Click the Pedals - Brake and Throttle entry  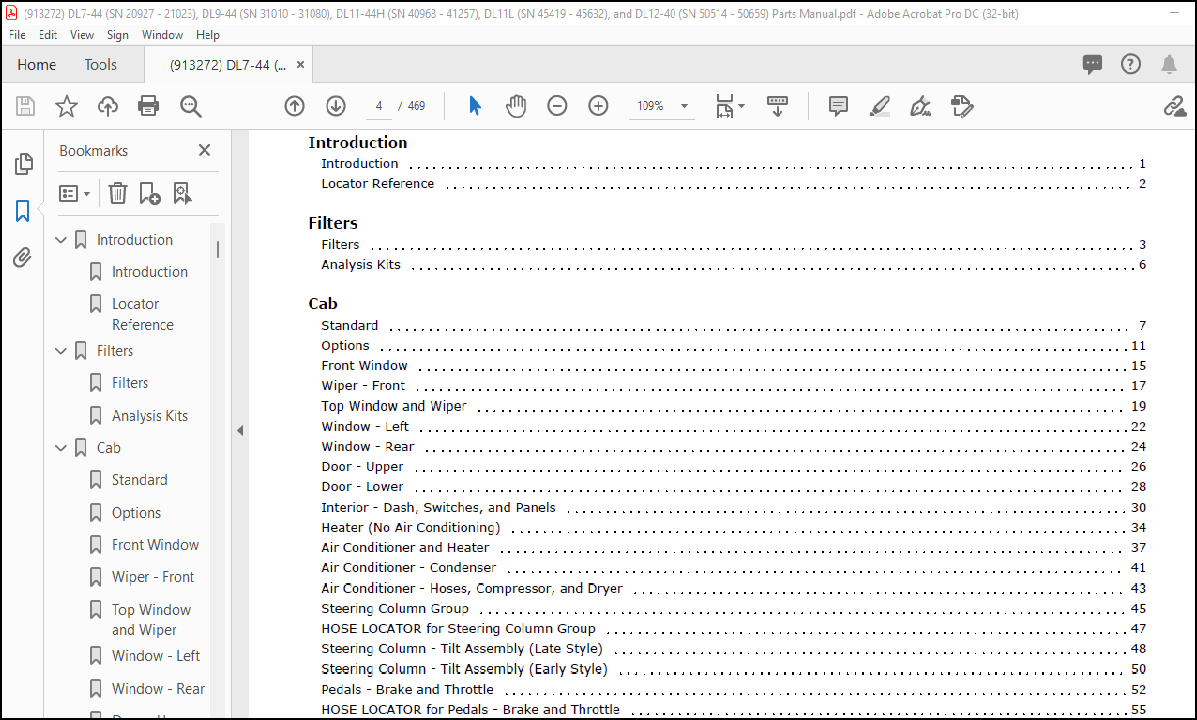click(408, 689)
